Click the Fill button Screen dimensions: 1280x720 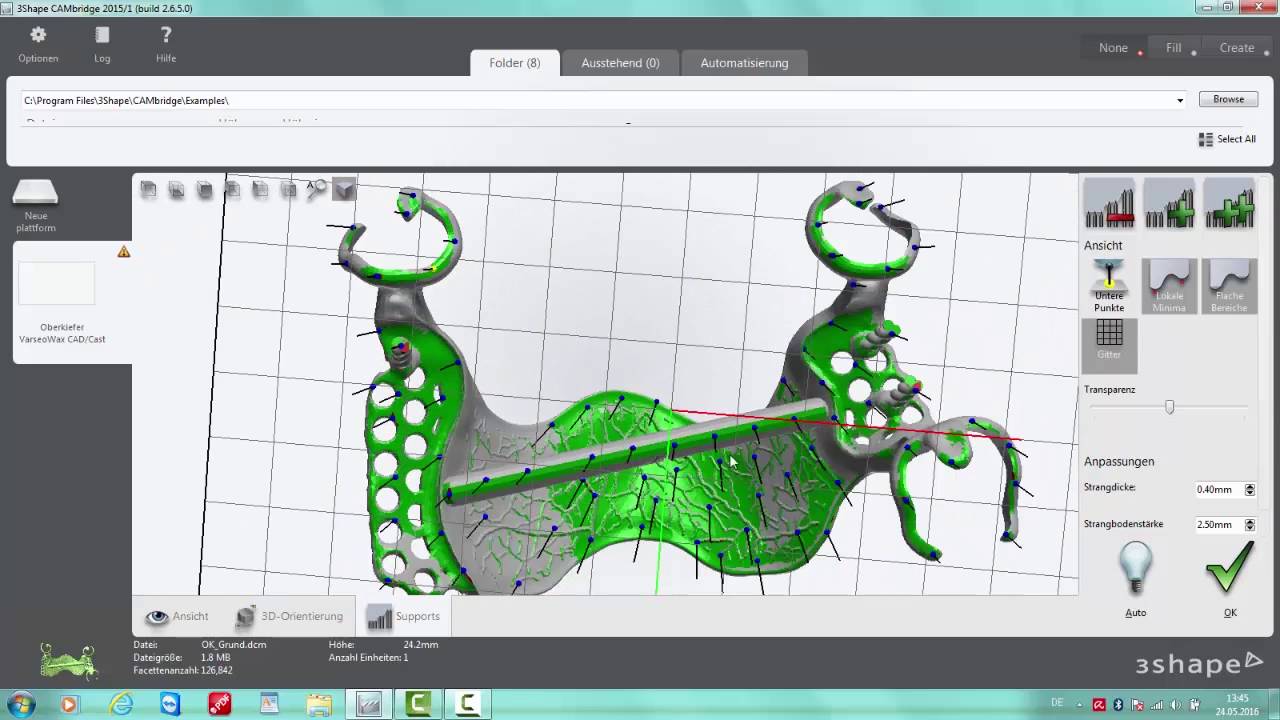pos(1173,48)
